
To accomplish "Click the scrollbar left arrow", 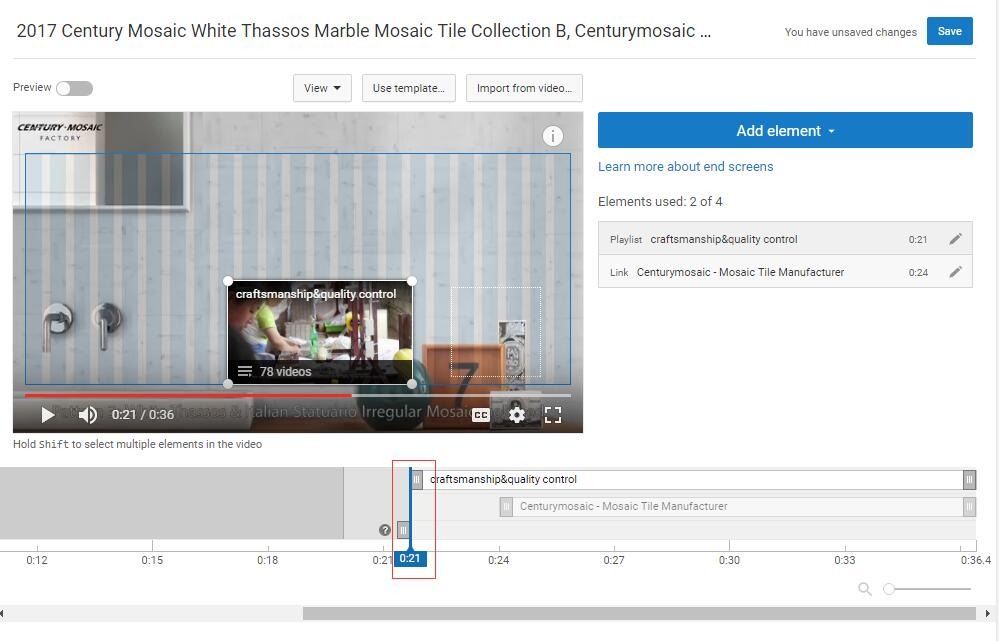I will (3, 613).
